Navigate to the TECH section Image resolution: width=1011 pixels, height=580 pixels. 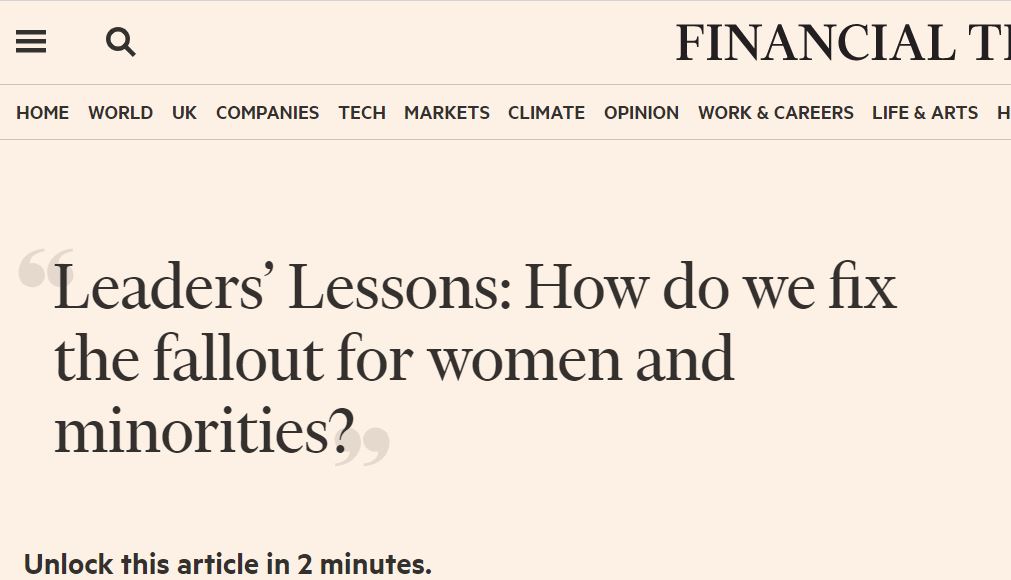point(362,113)
